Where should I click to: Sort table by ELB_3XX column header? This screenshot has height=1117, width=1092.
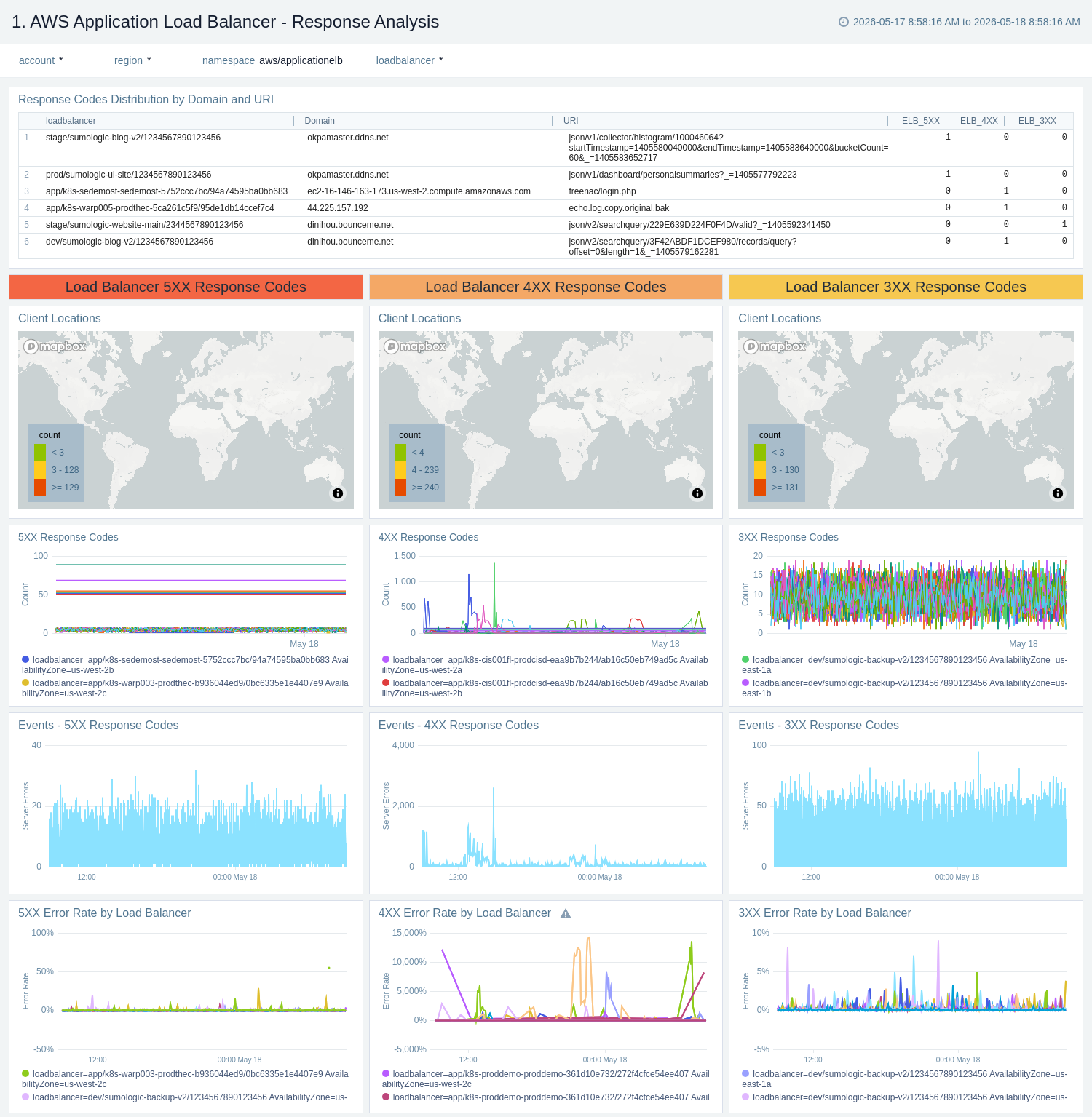[1037, 121]
